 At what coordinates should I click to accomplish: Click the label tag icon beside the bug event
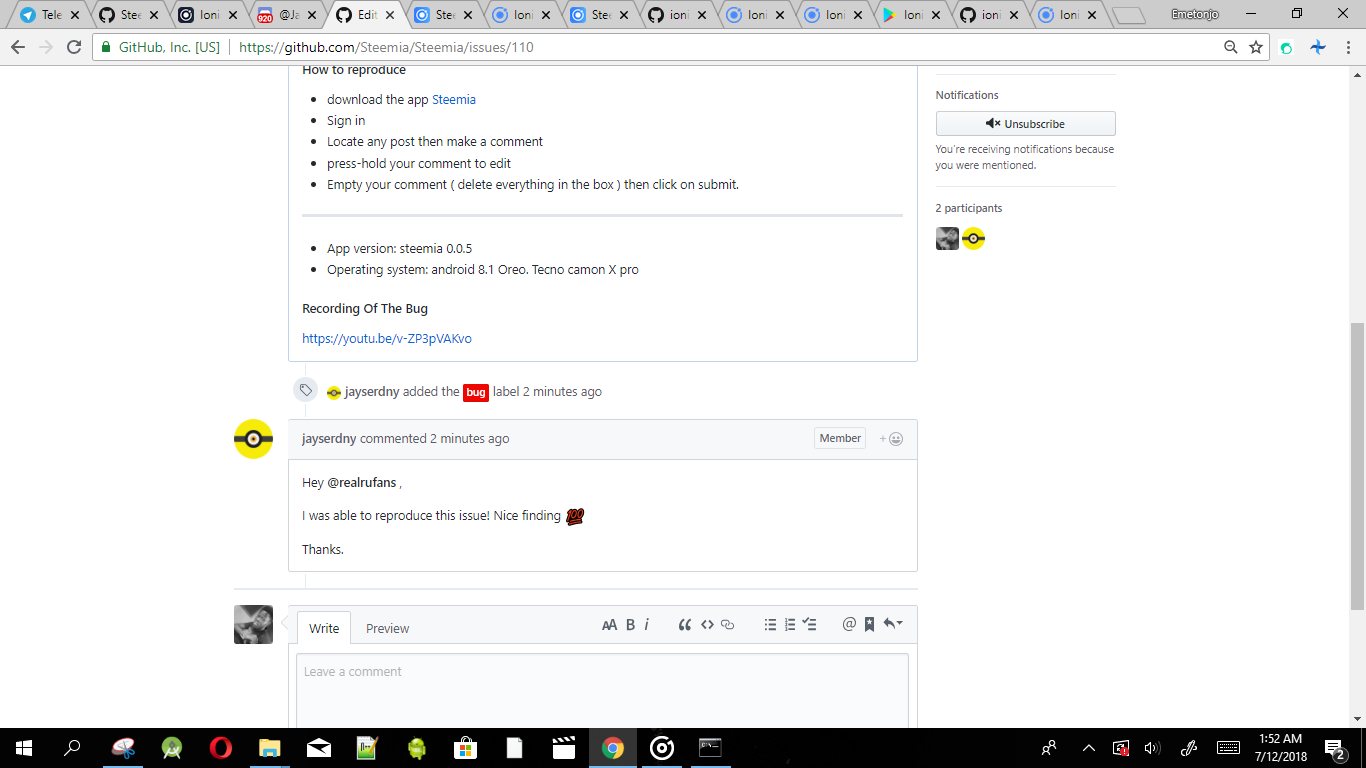(x=306, y=390)
